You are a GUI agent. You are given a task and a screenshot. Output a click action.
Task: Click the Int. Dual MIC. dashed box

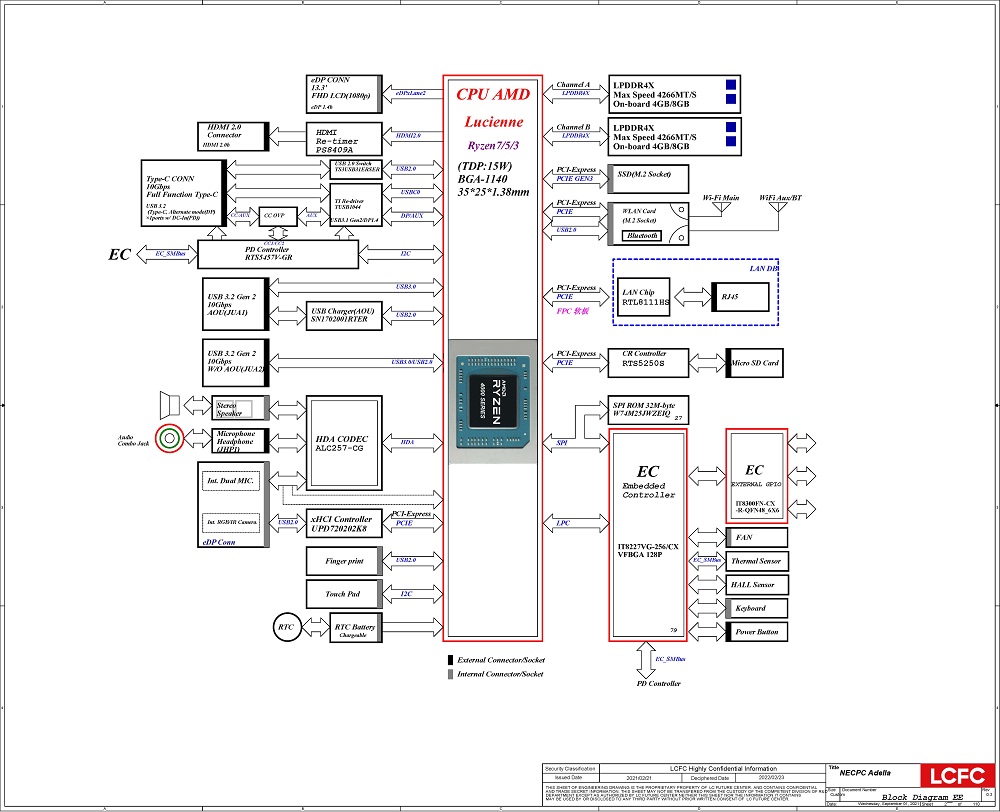click(230, 481)
